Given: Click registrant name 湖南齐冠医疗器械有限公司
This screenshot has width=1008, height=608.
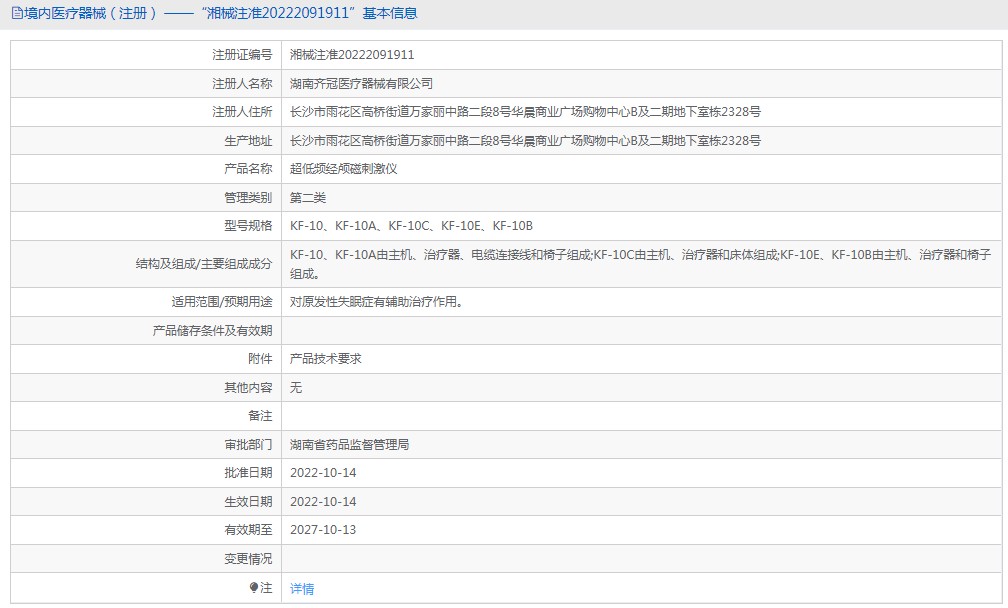Looking at the screenshot, I should point(361,84).
